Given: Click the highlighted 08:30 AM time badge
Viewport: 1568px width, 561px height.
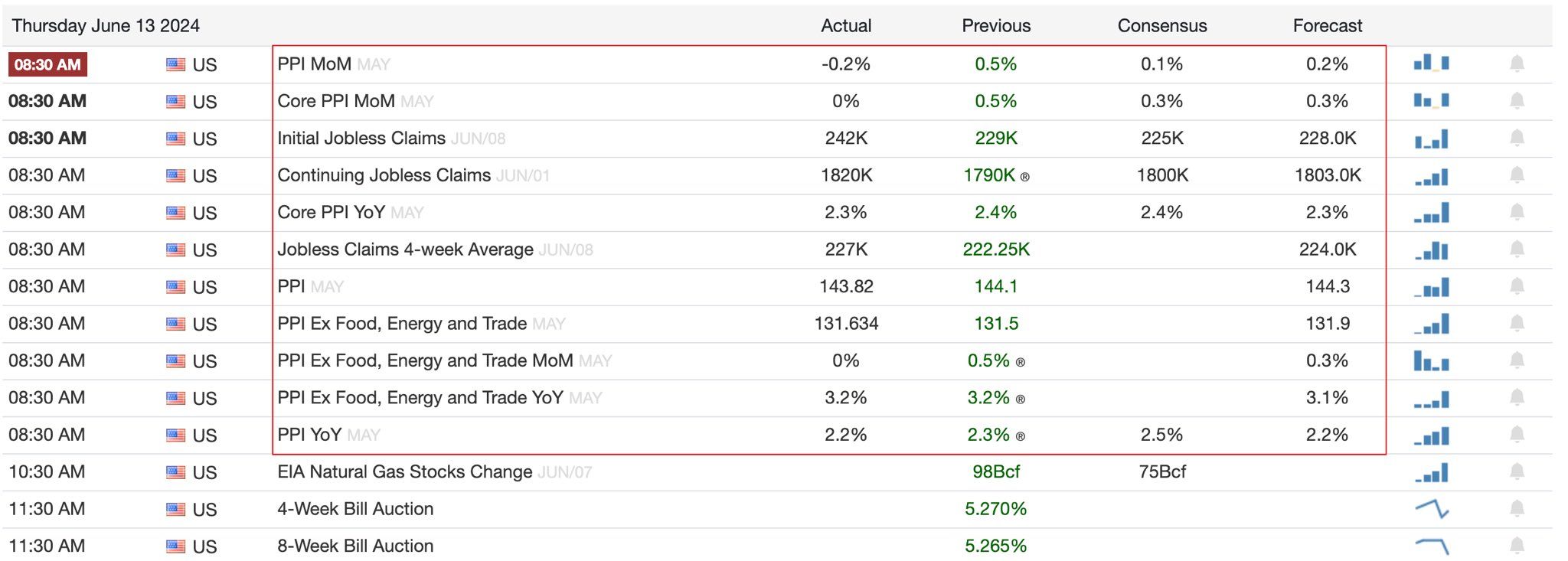Looking at the screenshot, I should pos(47,64).
